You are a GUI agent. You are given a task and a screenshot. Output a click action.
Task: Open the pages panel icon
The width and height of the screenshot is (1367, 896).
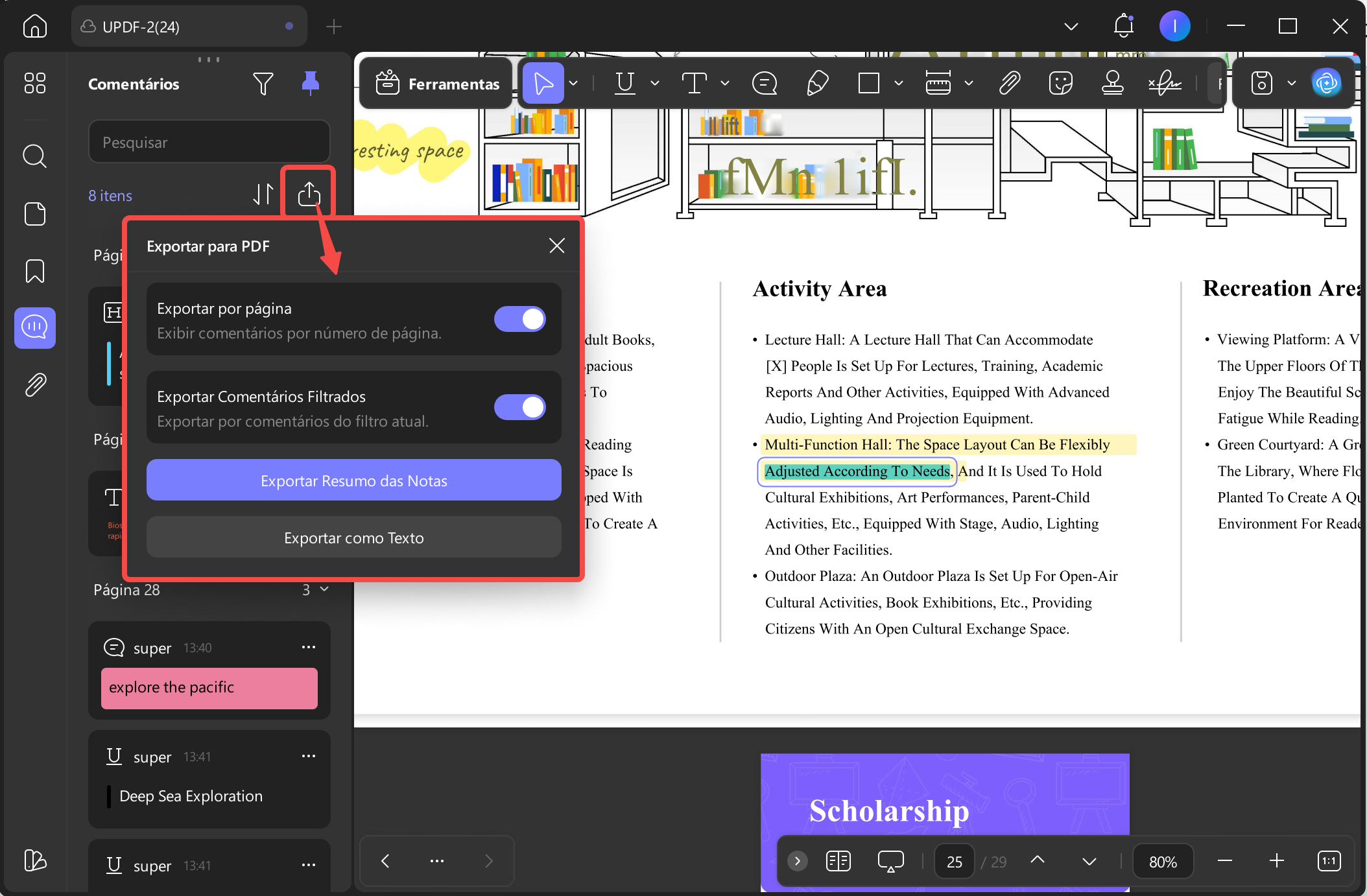click(34, 214)
